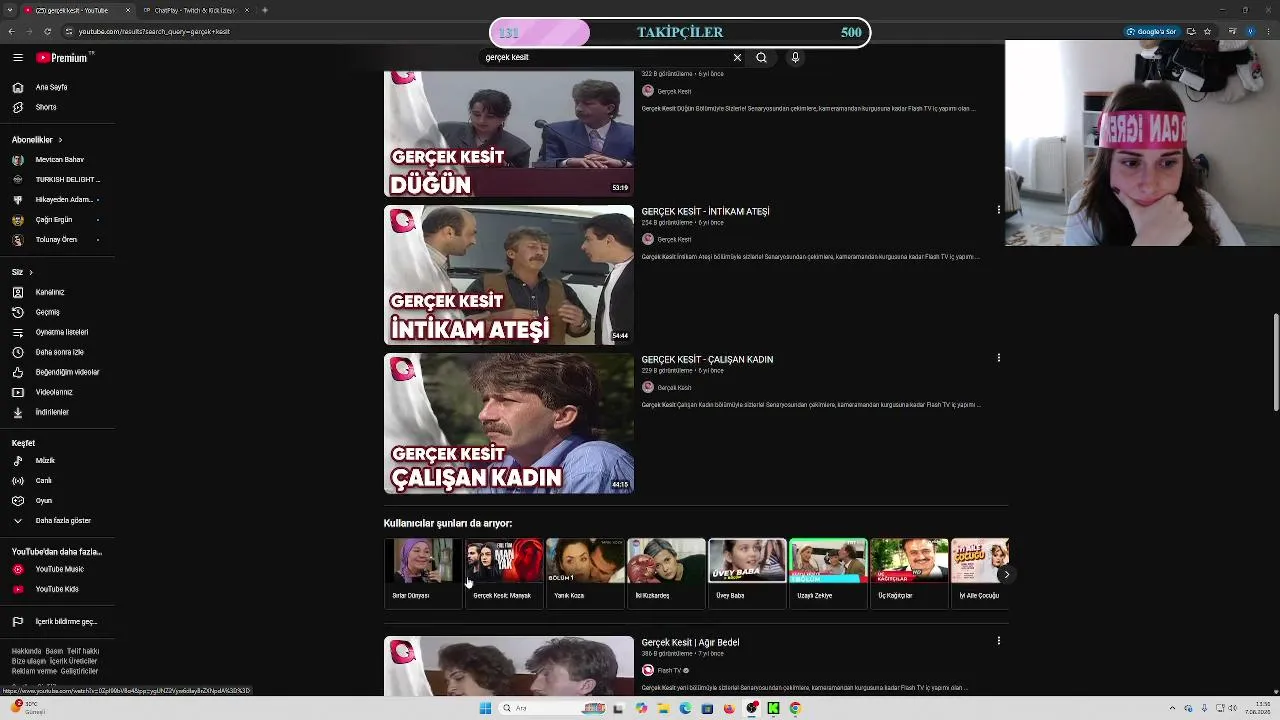Viewport: 1280px width, 720px height.
Task: Show next related searches with arrow
Action: click(1006, 574)
